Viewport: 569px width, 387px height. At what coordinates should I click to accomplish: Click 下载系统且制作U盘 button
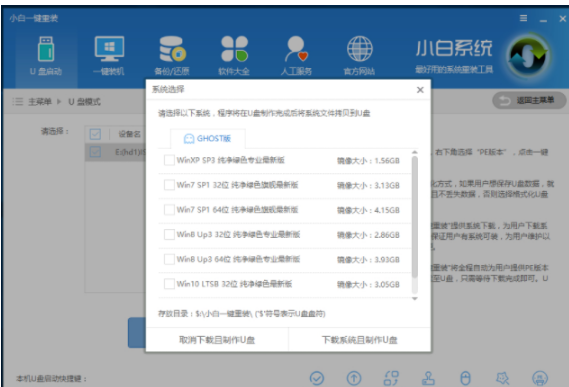360,340
